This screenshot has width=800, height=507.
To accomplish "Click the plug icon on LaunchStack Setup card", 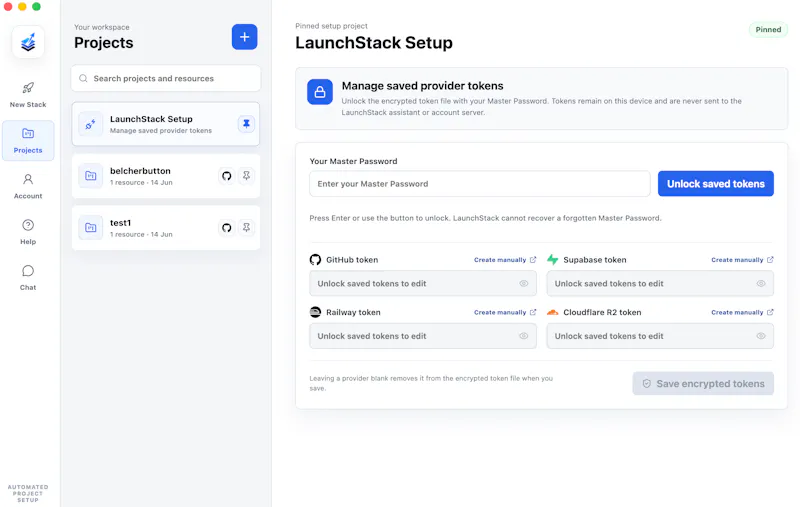I will tap(90, 124).
